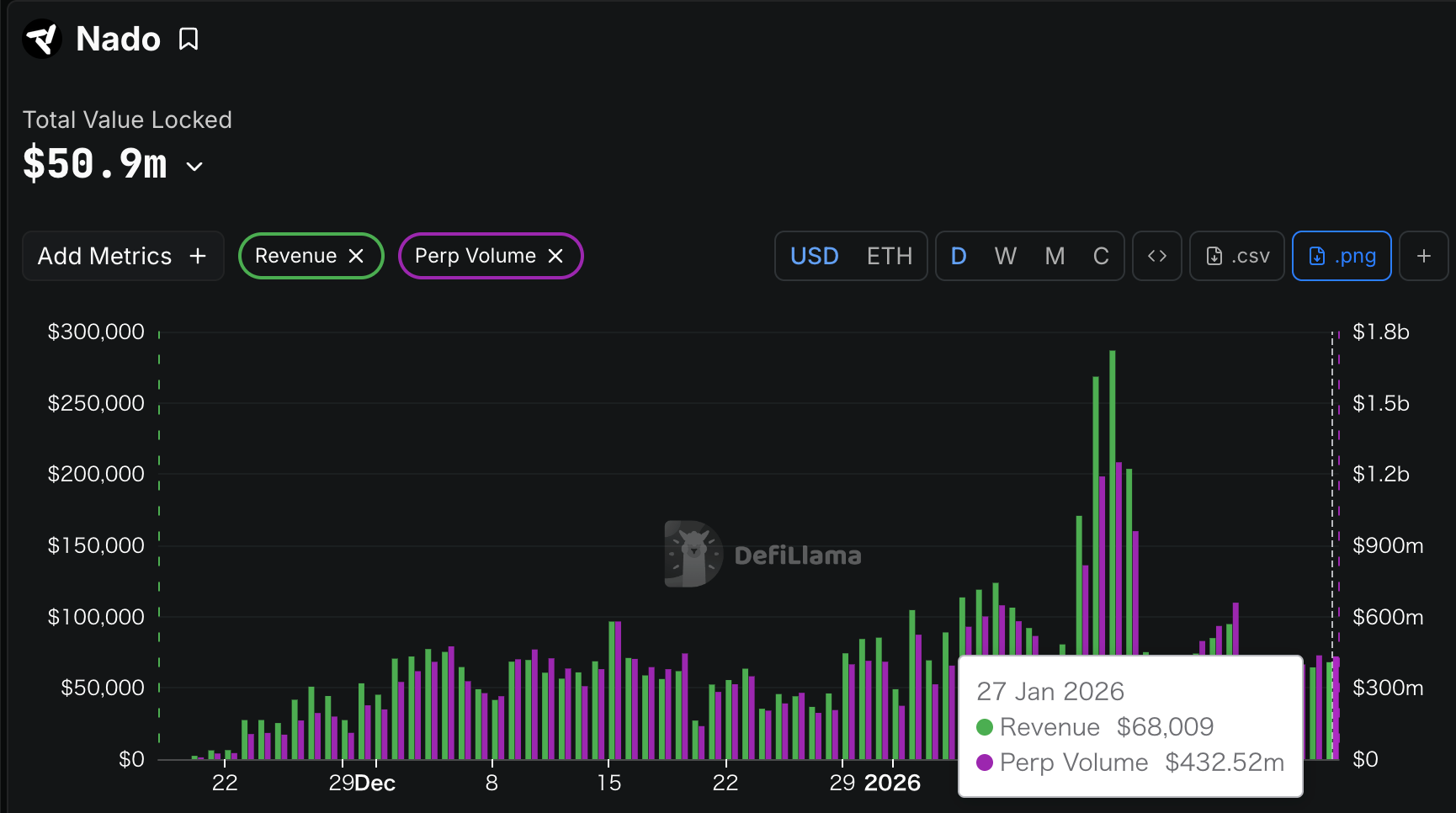Click the 15 x-axis date label
This screenshot has height=813, width=1456.
[x=608, y=783]
